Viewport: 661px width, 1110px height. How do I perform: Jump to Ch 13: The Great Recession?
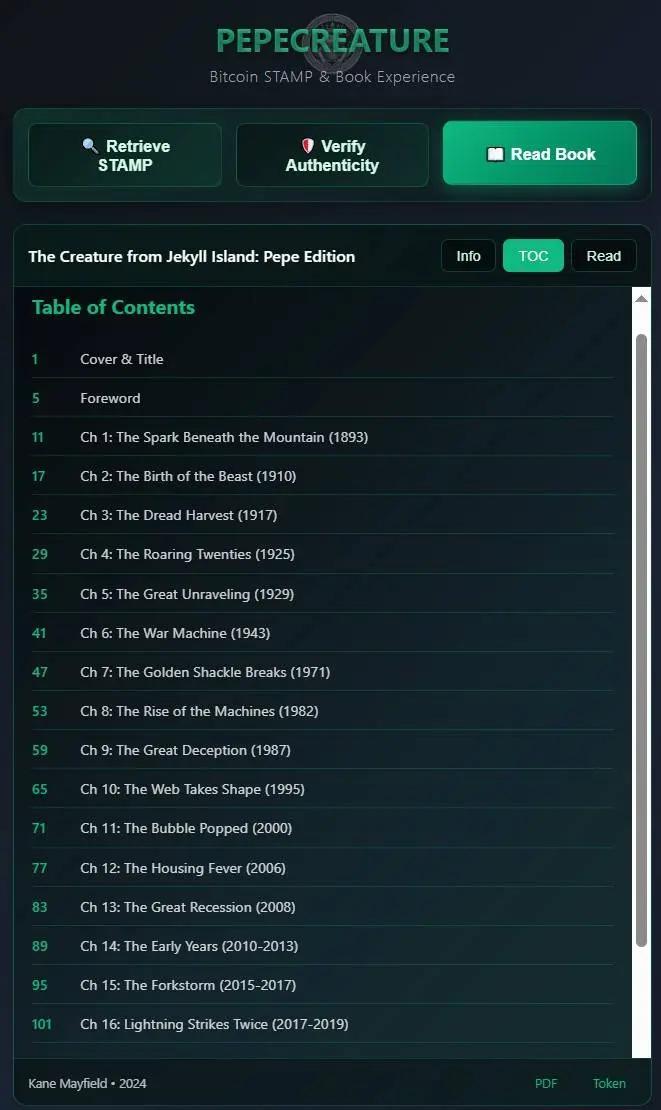[322, 907]
